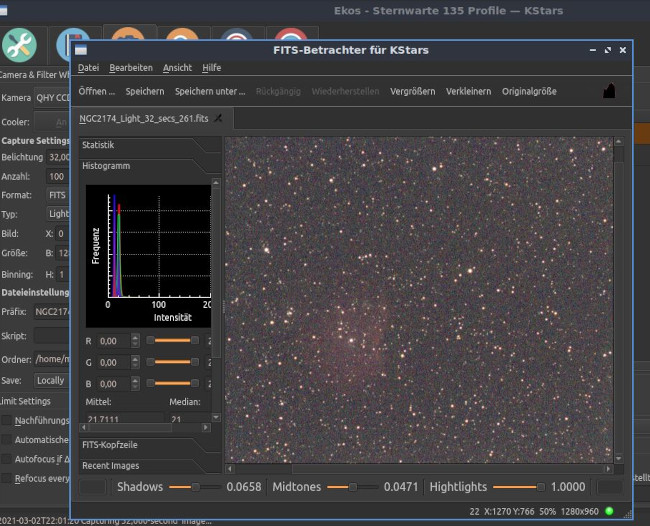
Task: Open the Ansicht menu
Action: (x=177, y=68)
